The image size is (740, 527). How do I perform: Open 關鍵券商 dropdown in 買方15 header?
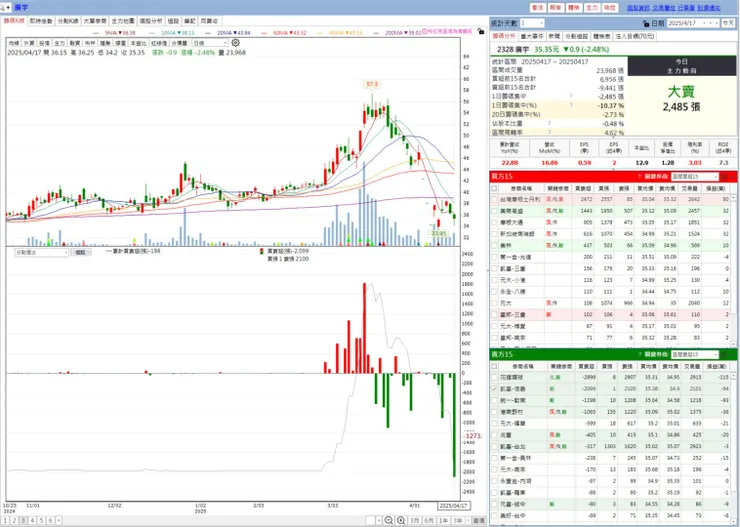point(694,177)
